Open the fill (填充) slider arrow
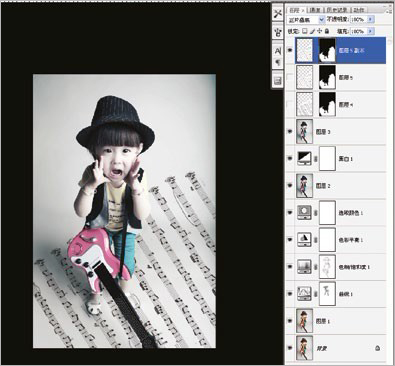The image size is (395, 366). (371, 31)
